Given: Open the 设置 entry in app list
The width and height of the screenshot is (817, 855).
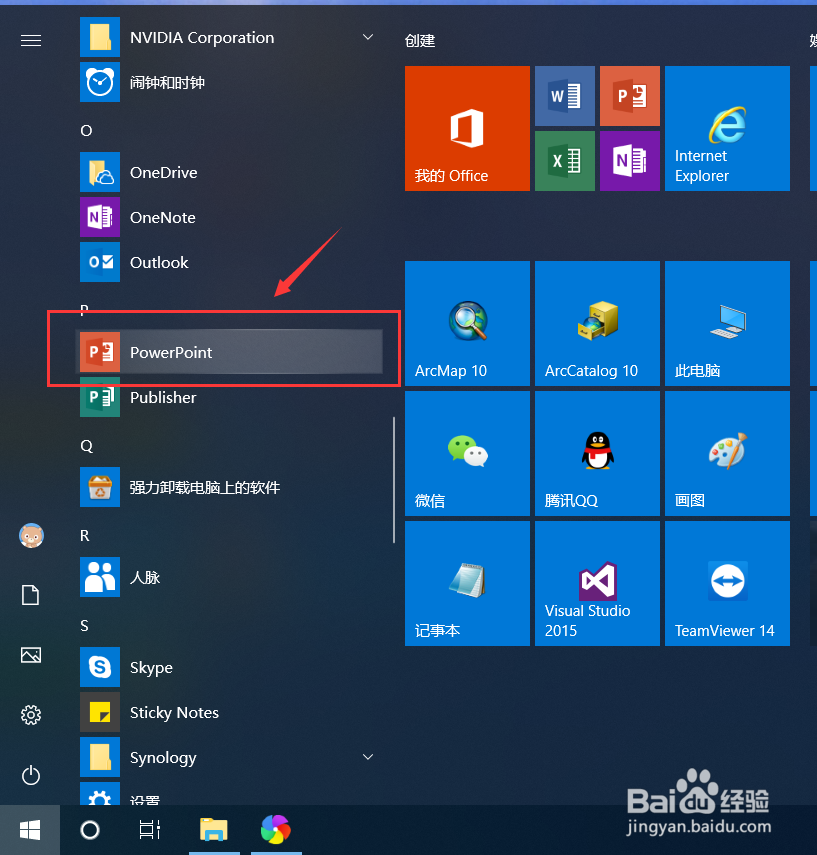Looking at the screenshot, I should coord(229,793).
